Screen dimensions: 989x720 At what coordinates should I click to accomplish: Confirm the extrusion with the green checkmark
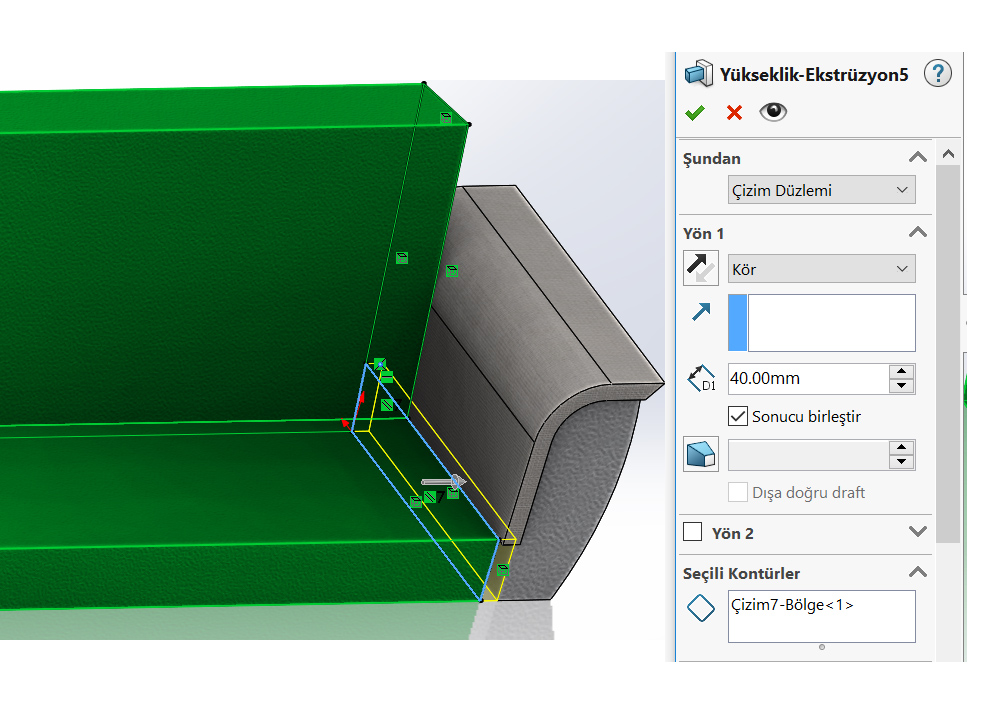tap(694, 113)
